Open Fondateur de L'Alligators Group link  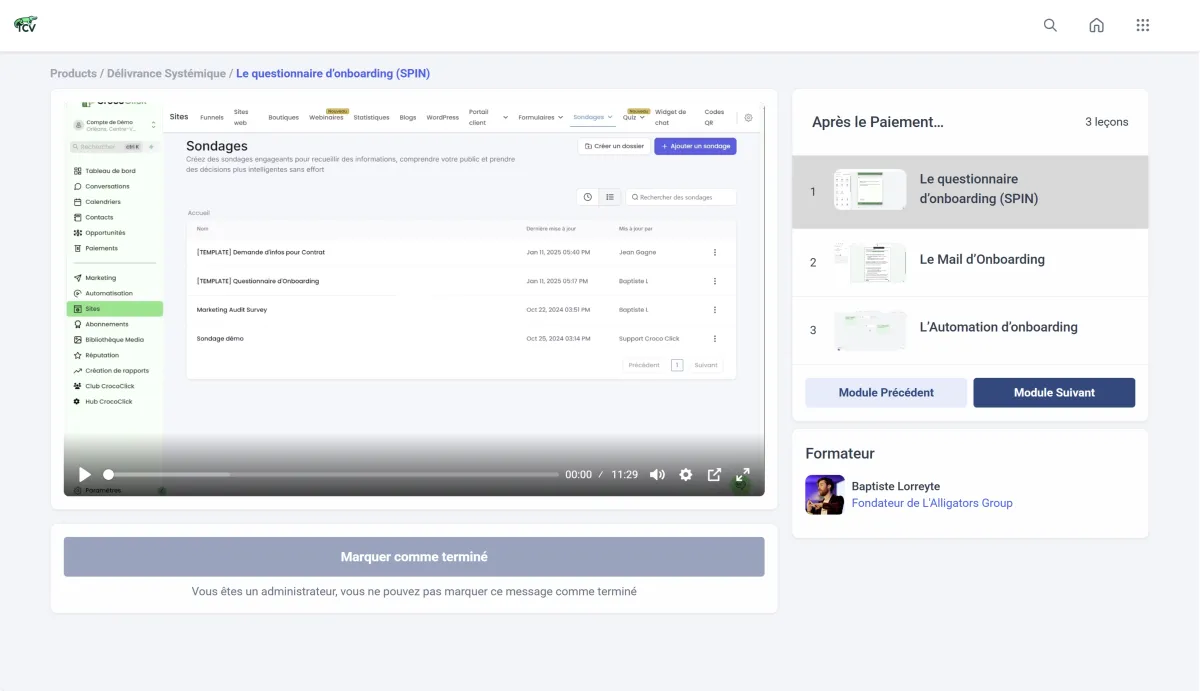click(932, 503)
